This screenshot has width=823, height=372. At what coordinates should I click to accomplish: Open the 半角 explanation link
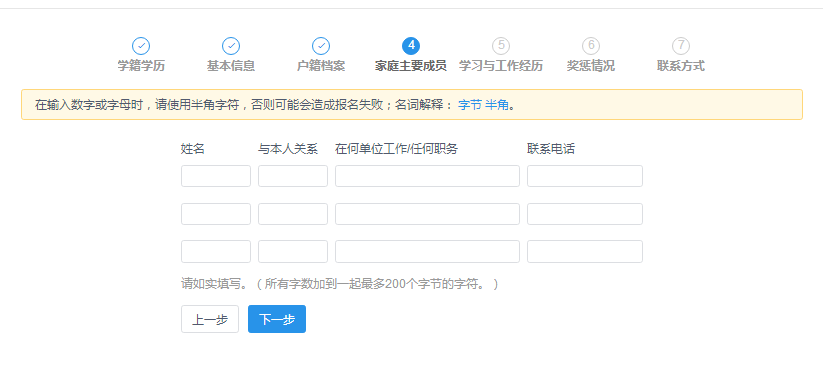[497, 104]
